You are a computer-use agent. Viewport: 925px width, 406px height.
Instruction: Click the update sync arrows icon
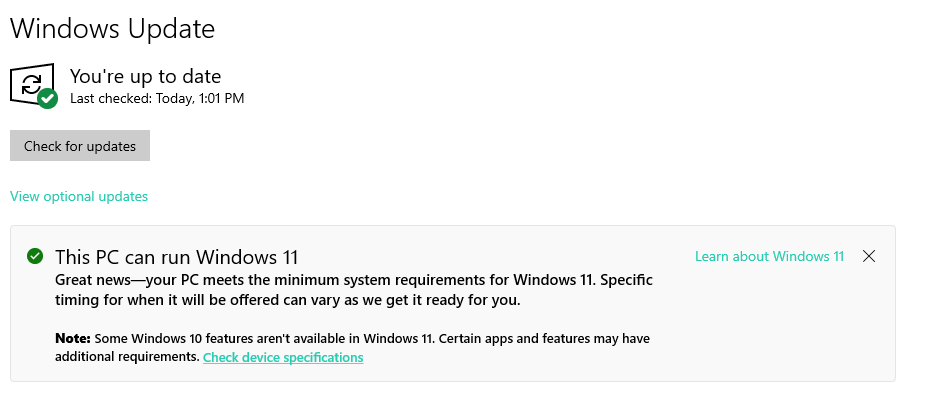click(31, 84)
